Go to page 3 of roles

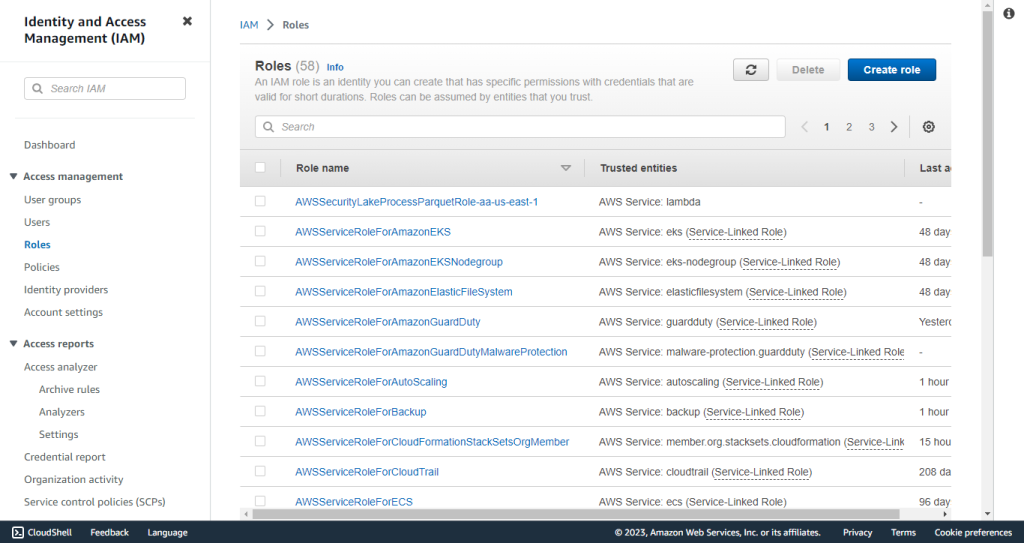point(871,127)
